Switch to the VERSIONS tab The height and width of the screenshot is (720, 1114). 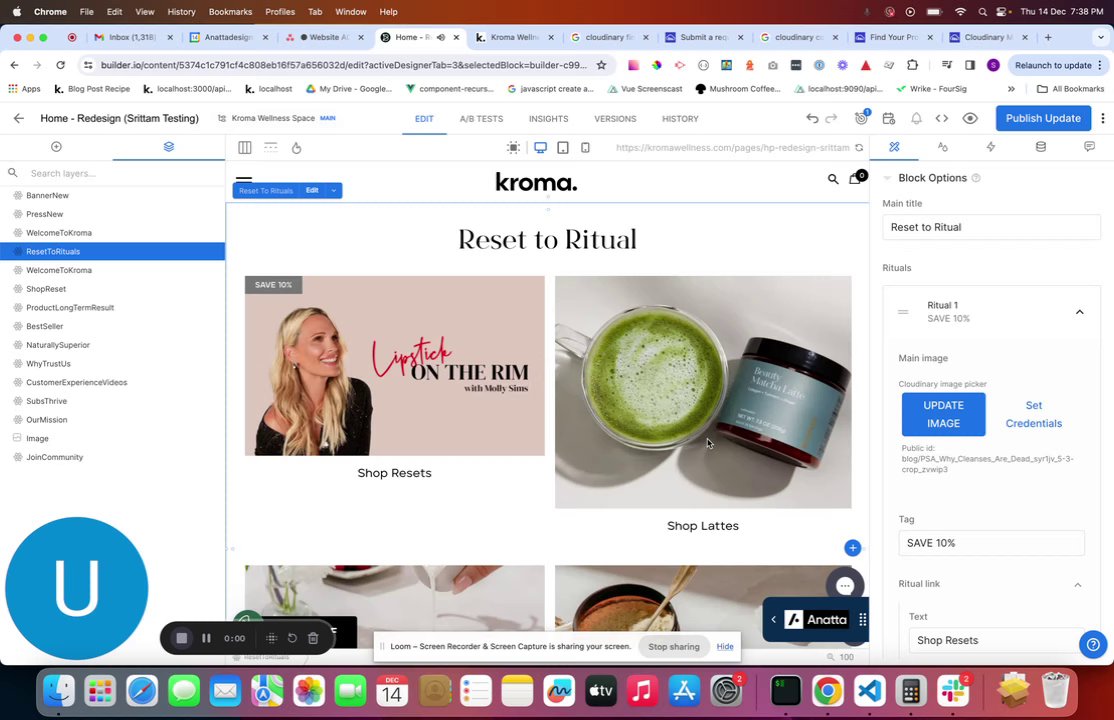click(x=615, y=119)
